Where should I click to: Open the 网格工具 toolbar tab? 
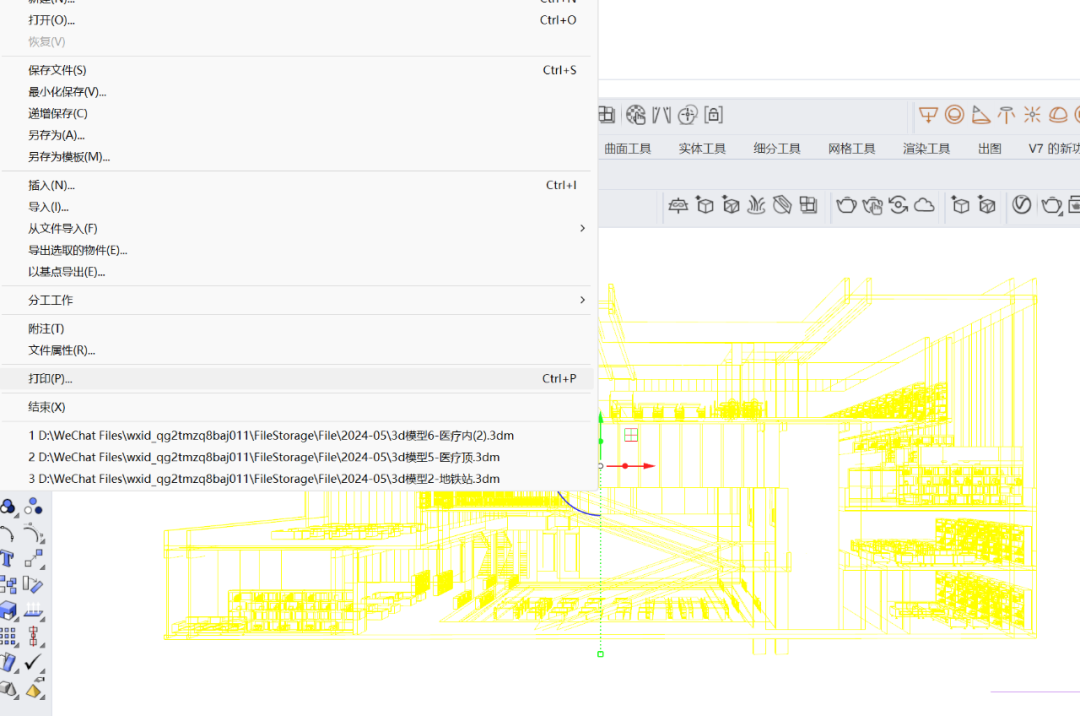pos(851,148)
